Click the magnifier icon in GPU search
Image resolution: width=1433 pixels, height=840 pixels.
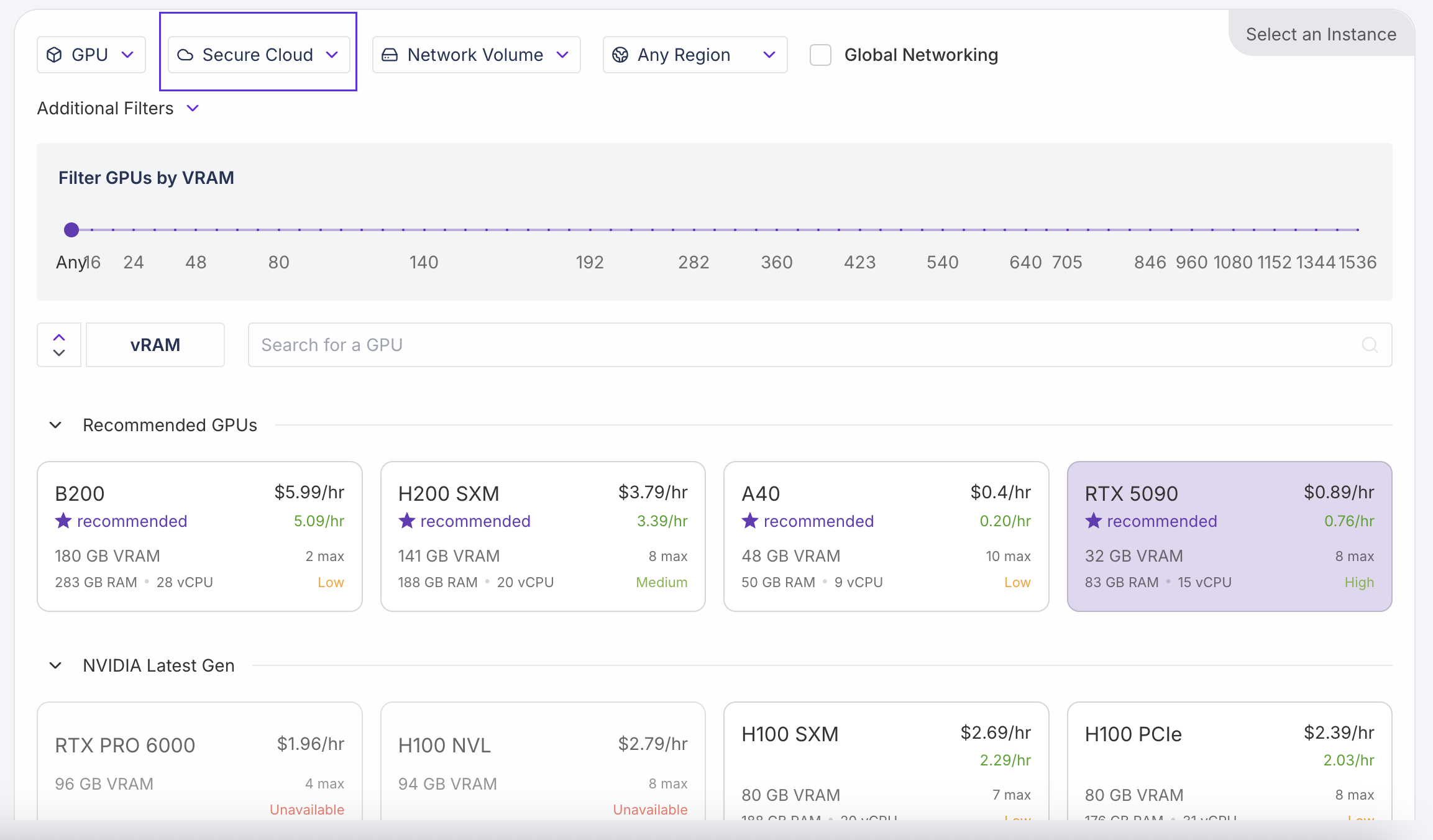tap(1370, 345)
